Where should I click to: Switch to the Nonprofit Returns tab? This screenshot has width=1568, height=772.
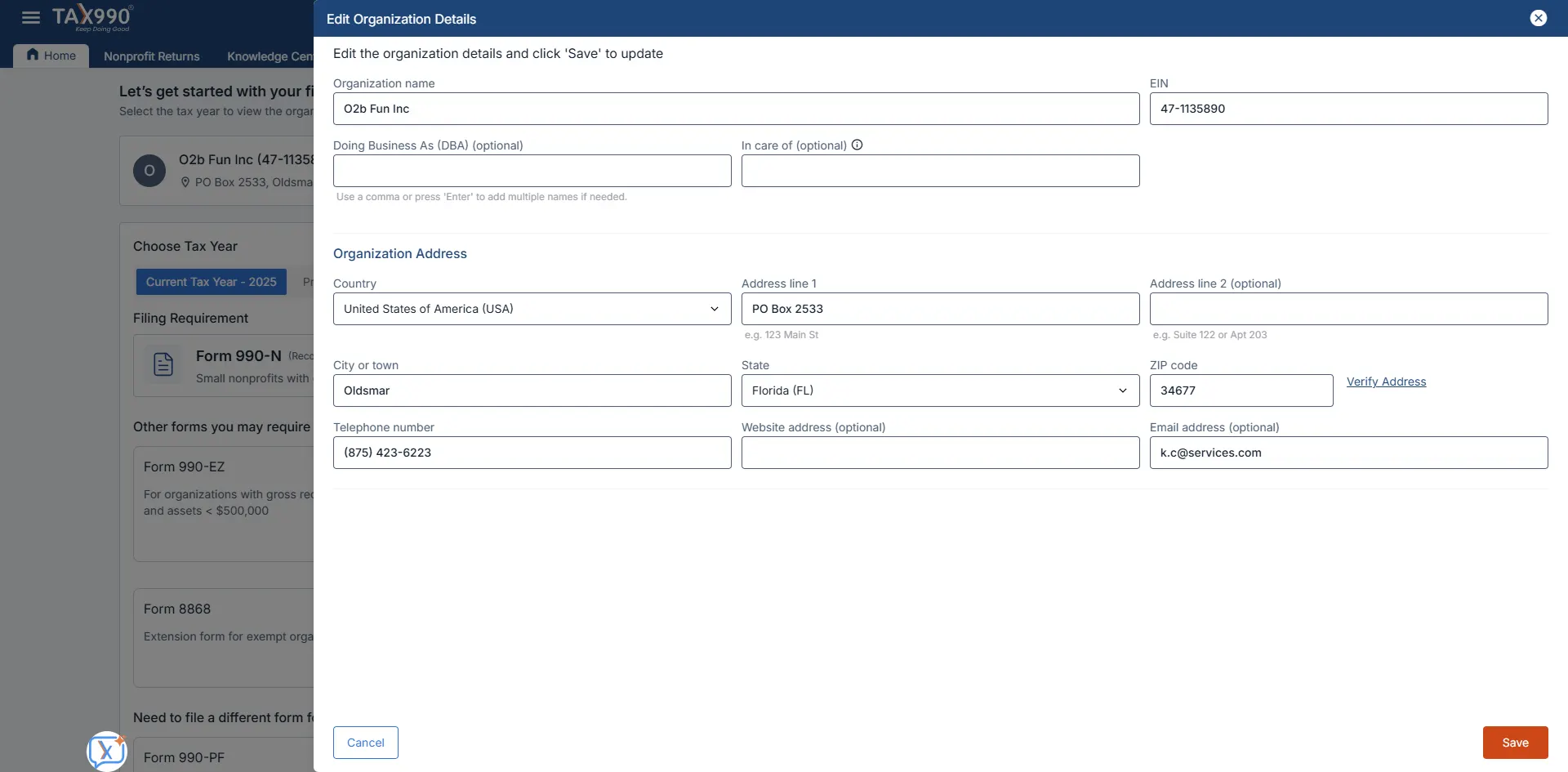[151, 56]
